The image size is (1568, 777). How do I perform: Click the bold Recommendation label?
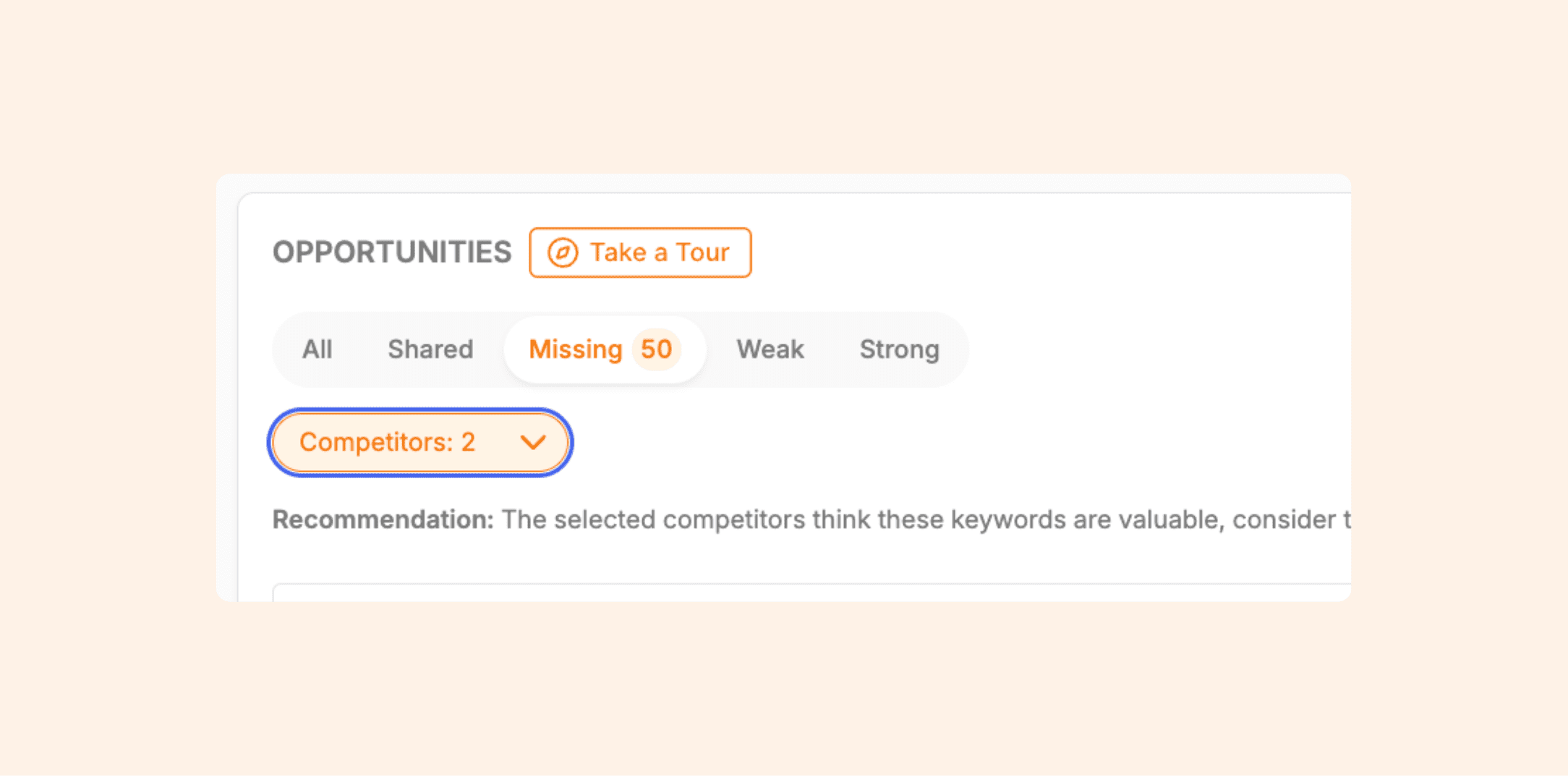click(x=383, y=519)
